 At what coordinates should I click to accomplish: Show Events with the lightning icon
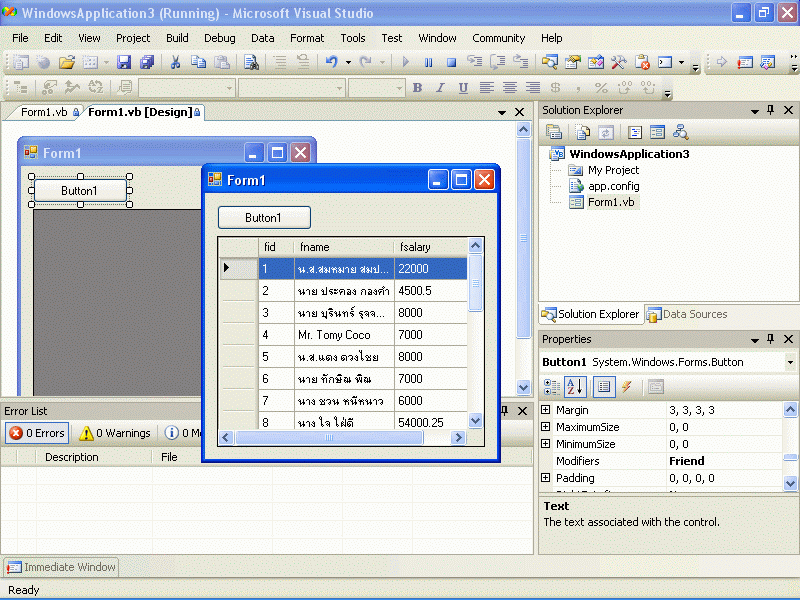[x=627, y=387]
